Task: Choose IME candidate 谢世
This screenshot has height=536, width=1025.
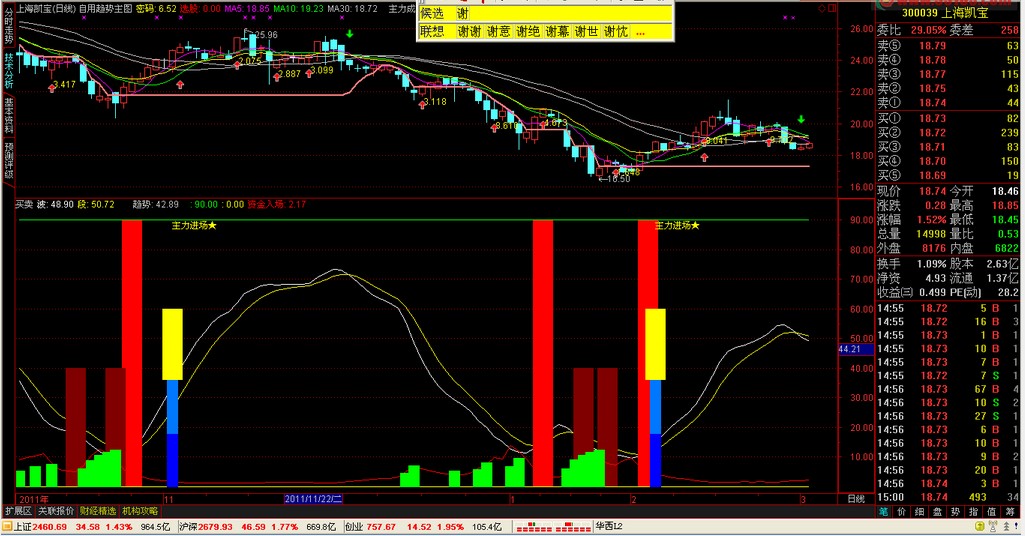Action: click(586, 31)
